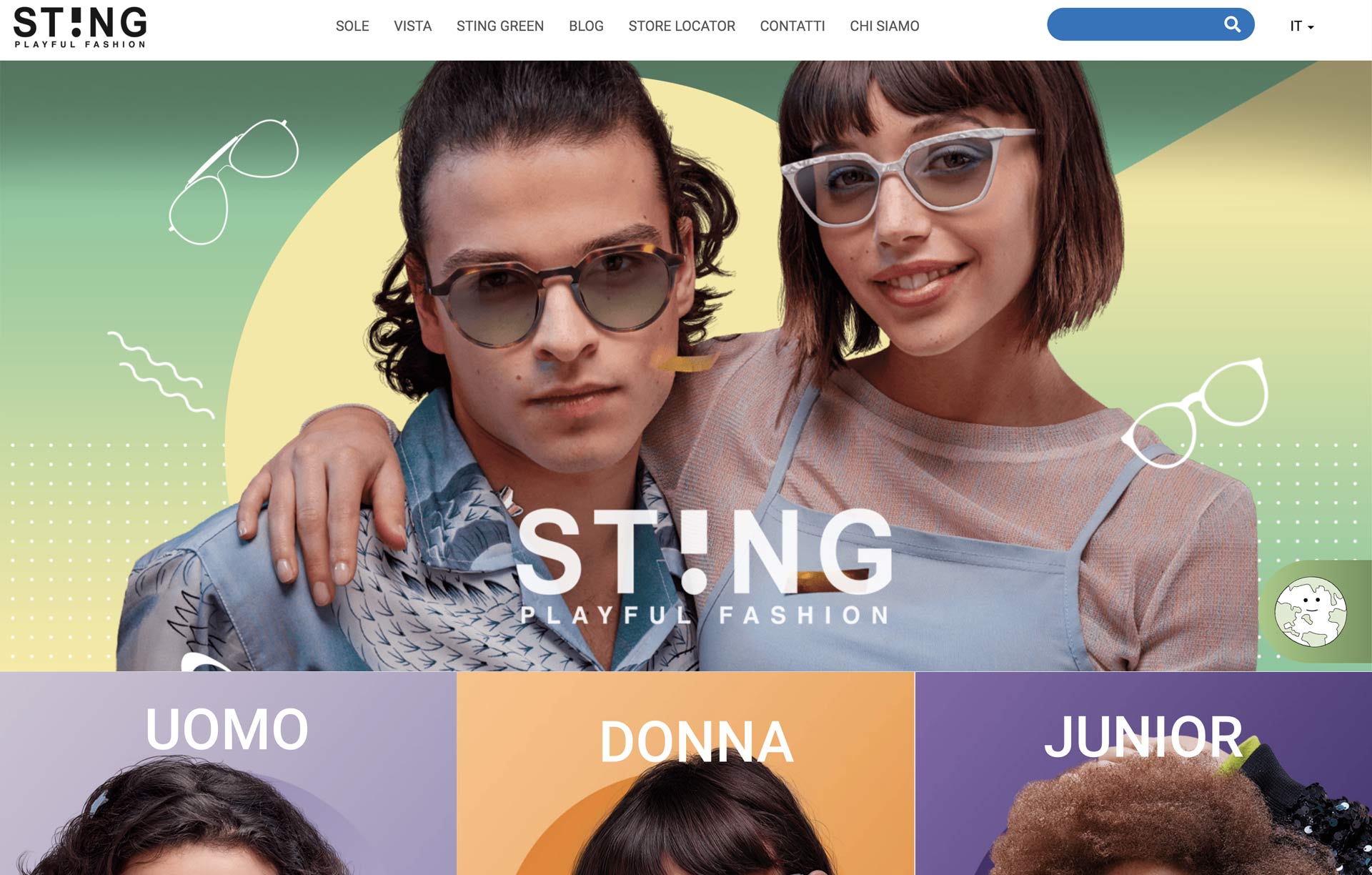
Task: Open the VISTA menu item
Action: pos(412,26)
